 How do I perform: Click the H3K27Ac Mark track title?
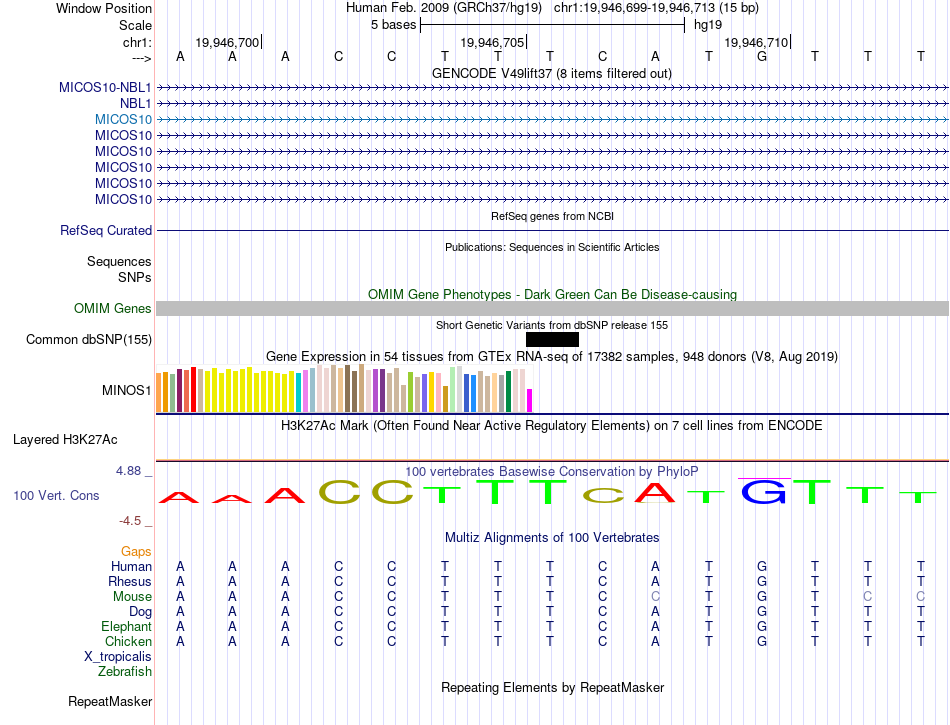tap(551, 425)
